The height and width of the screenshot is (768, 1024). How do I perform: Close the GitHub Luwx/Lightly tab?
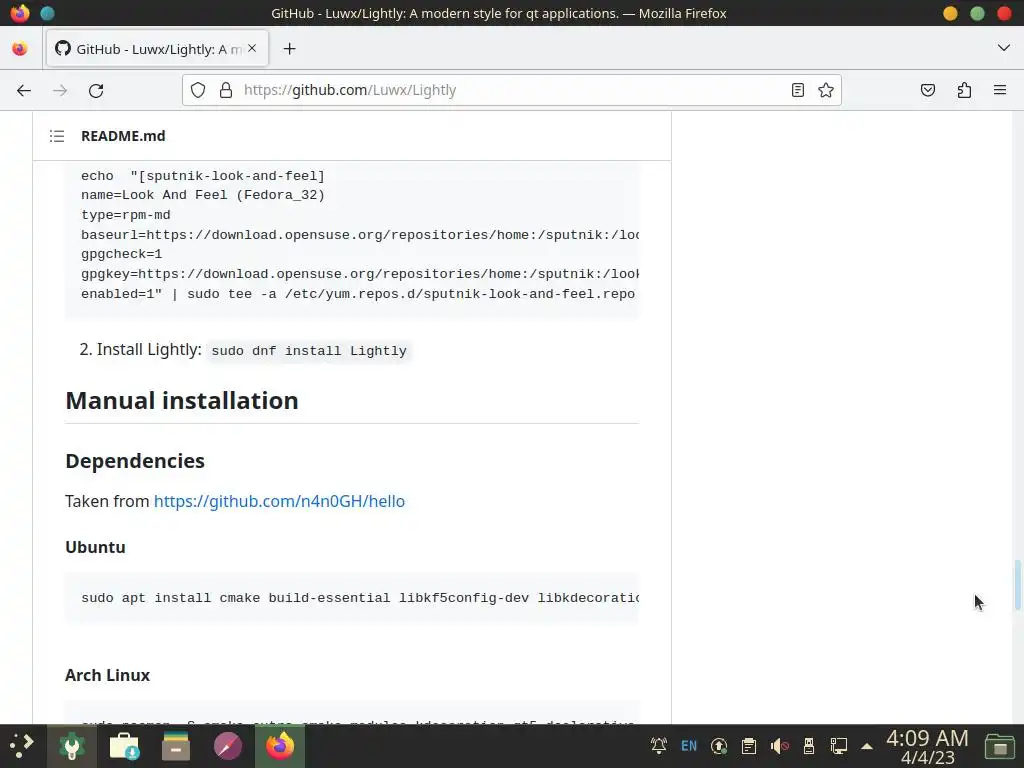tap(252, 48)
